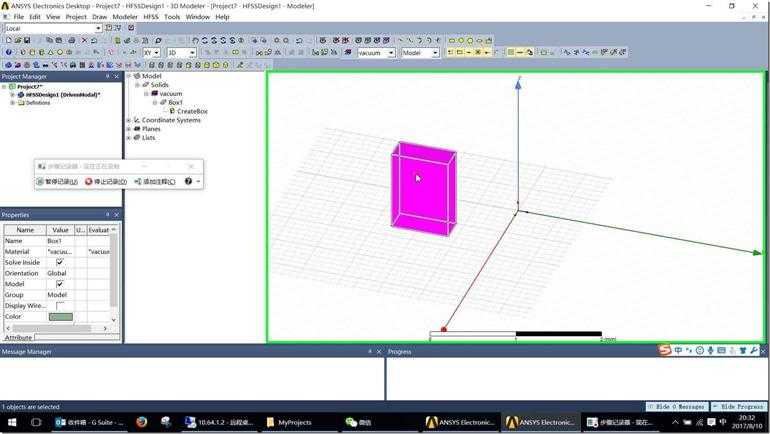Open the Modeler menu
The width and height of the screenshot is (770, 434).
[125, 17]
